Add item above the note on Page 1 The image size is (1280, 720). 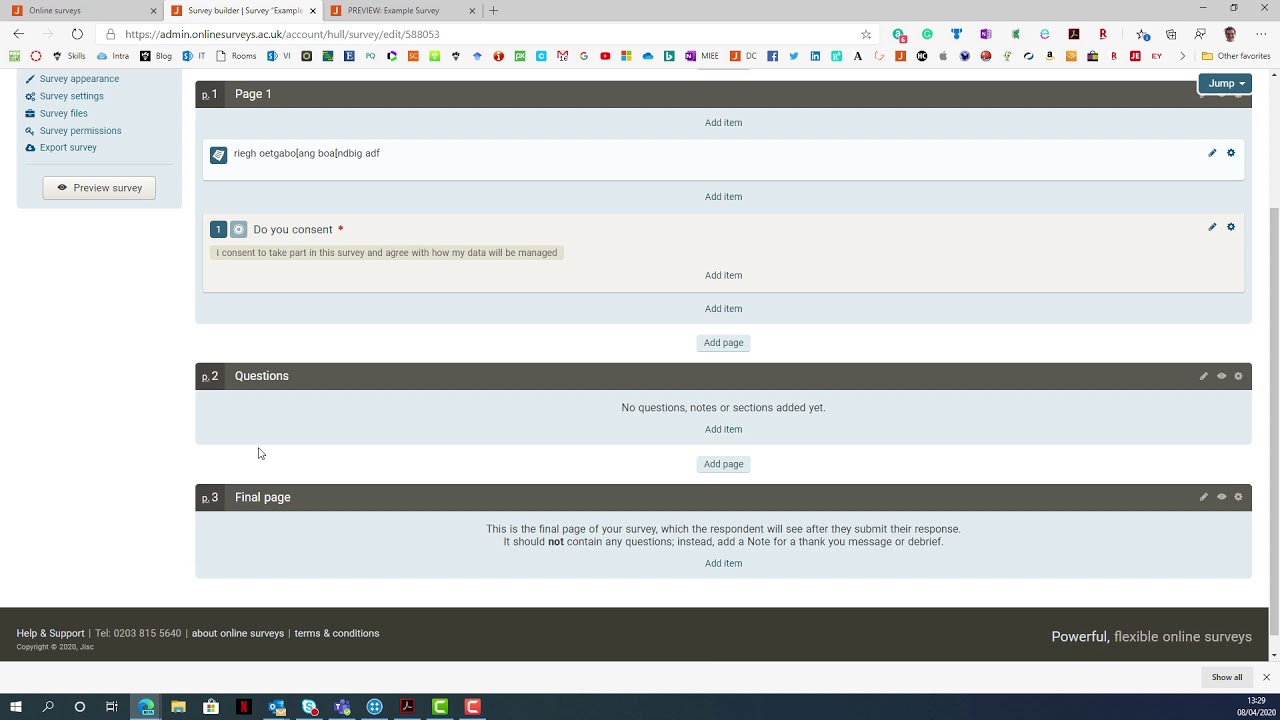point(723,123)
